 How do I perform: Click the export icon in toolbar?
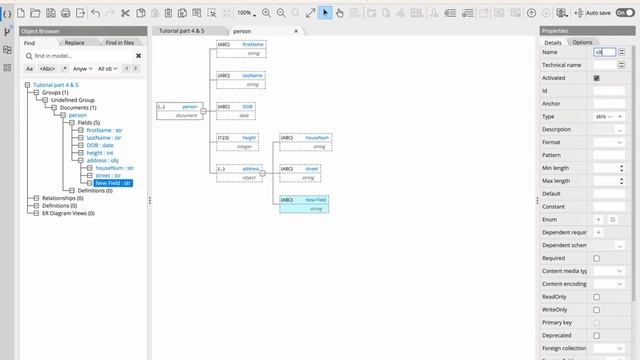[x=80, y=13]
